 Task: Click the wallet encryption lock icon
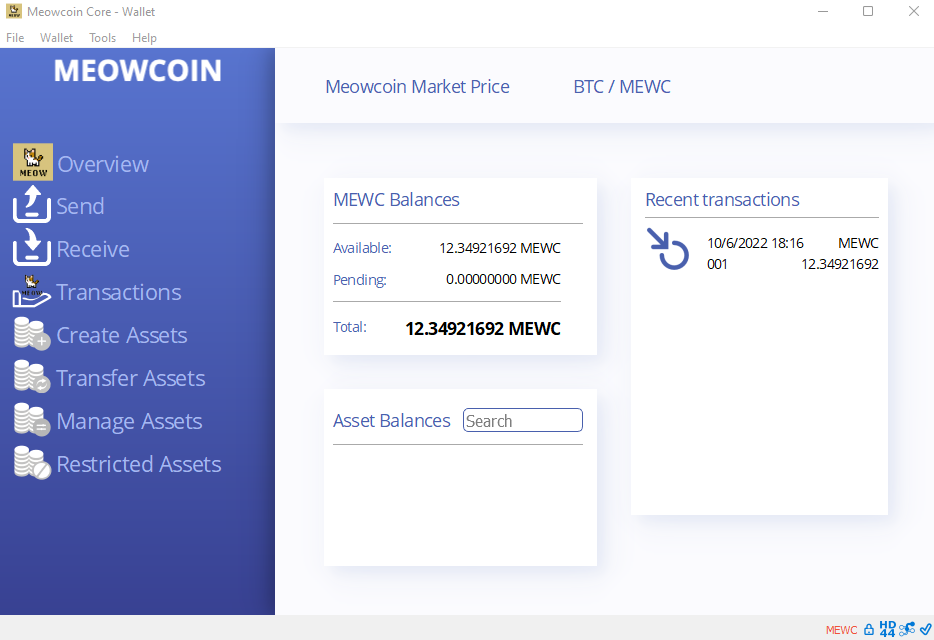pos(868,629)
